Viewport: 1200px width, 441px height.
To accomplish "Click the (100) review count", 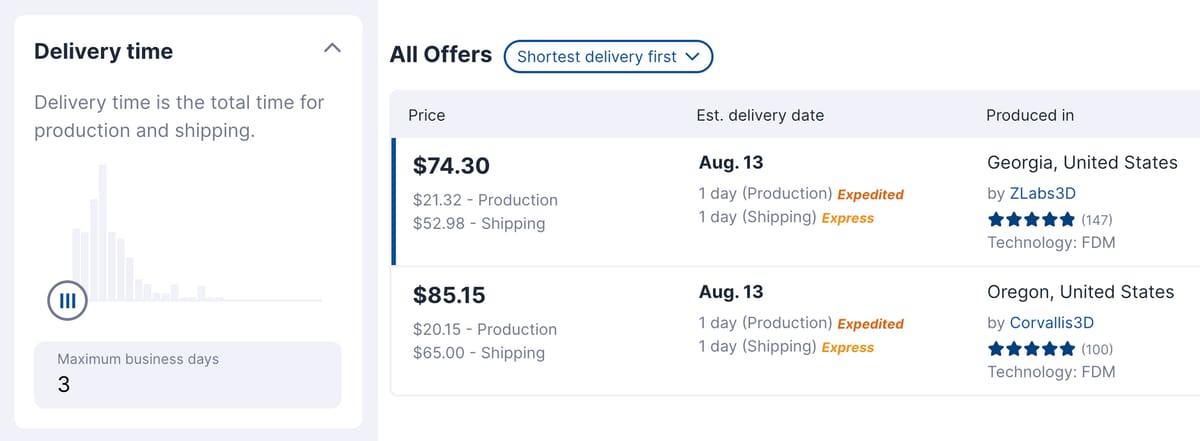I will tap(1097, 349).
